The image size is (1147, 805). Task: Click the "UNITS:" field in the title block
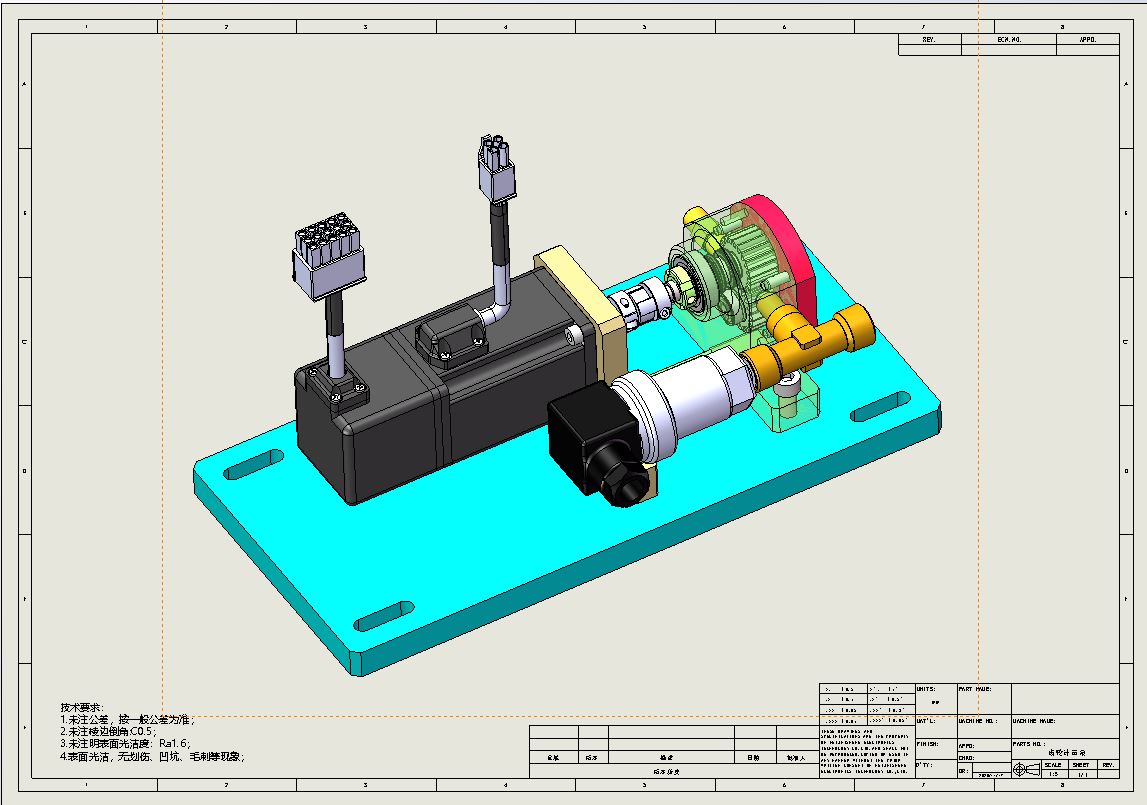[x=936, y=699]
